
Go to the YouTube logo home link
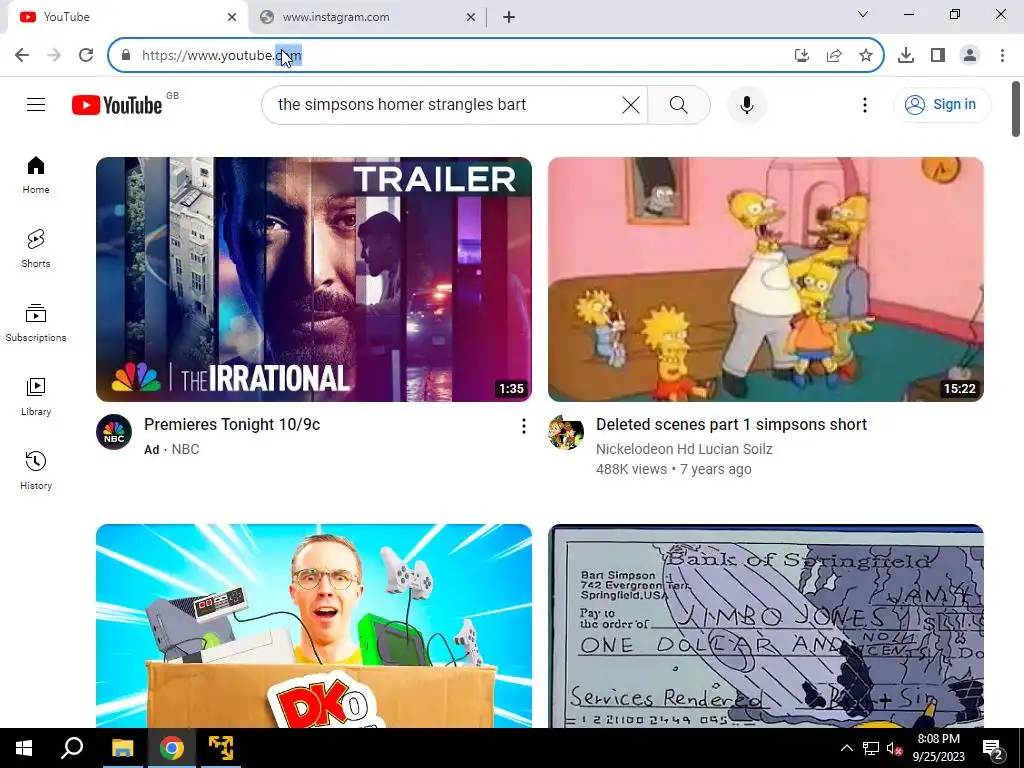(117, 104)
